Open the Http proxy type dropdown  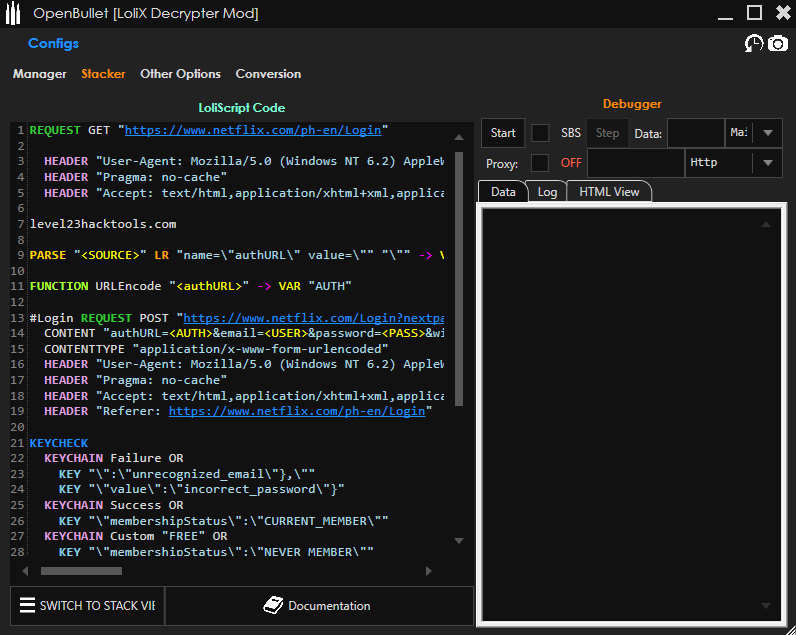point(734,163)
